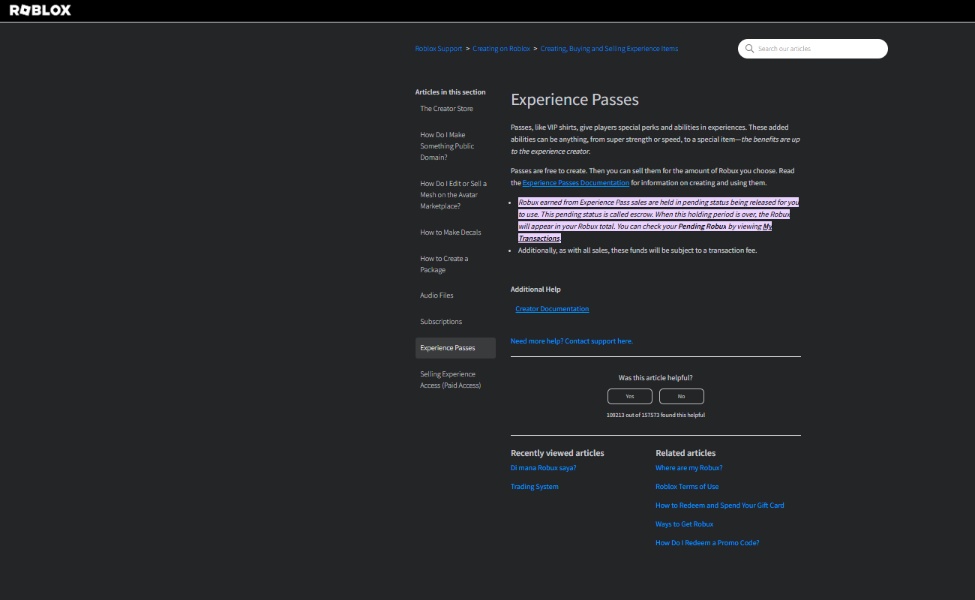
Task: Select Audio Files in sidebar
Action: [437, 295]
